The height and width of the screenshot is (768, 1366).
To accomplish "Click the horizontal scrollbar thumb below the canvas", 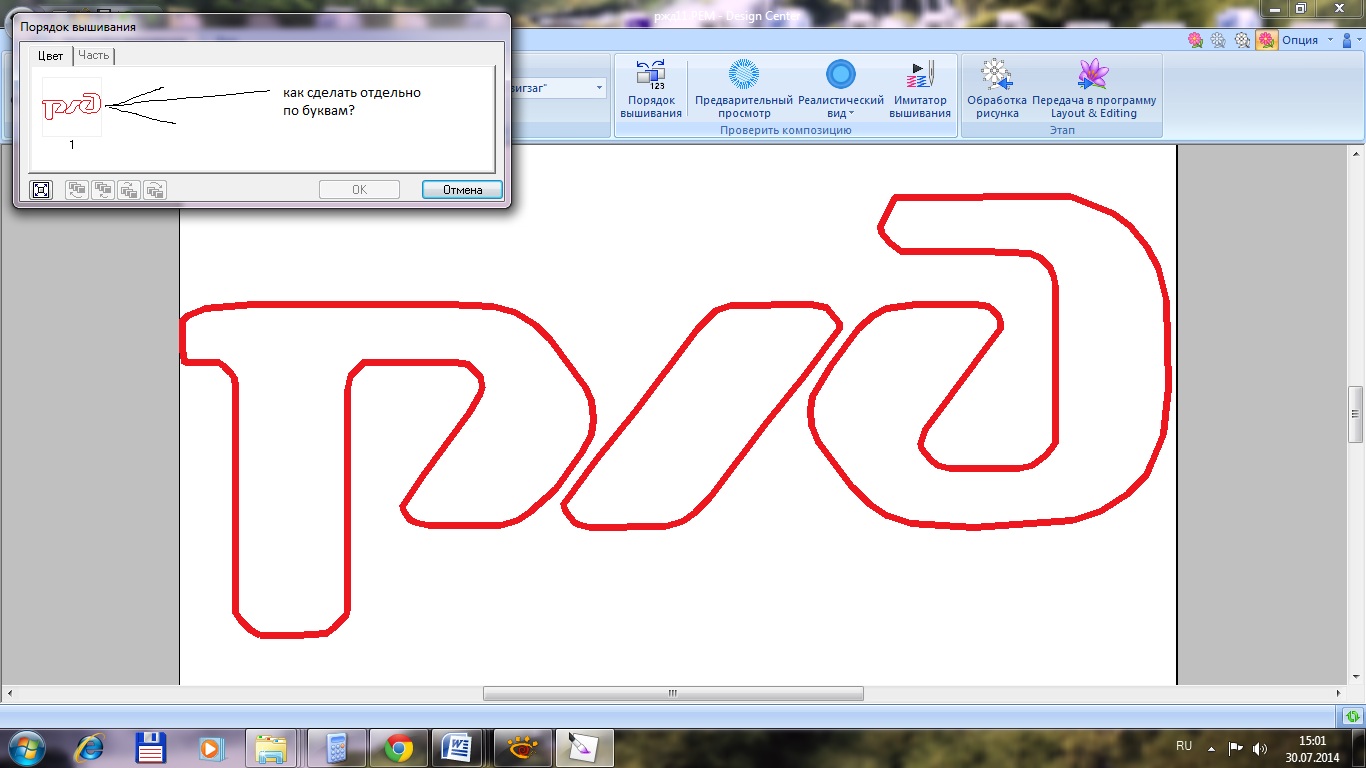I will [672, 693].
